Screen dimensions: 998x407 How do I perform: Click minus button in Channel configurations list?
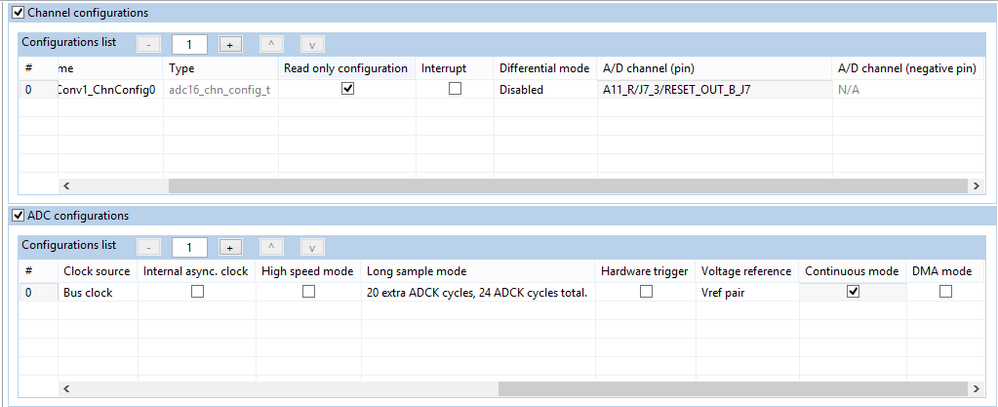pyautogui.click(x=147, y=44)
